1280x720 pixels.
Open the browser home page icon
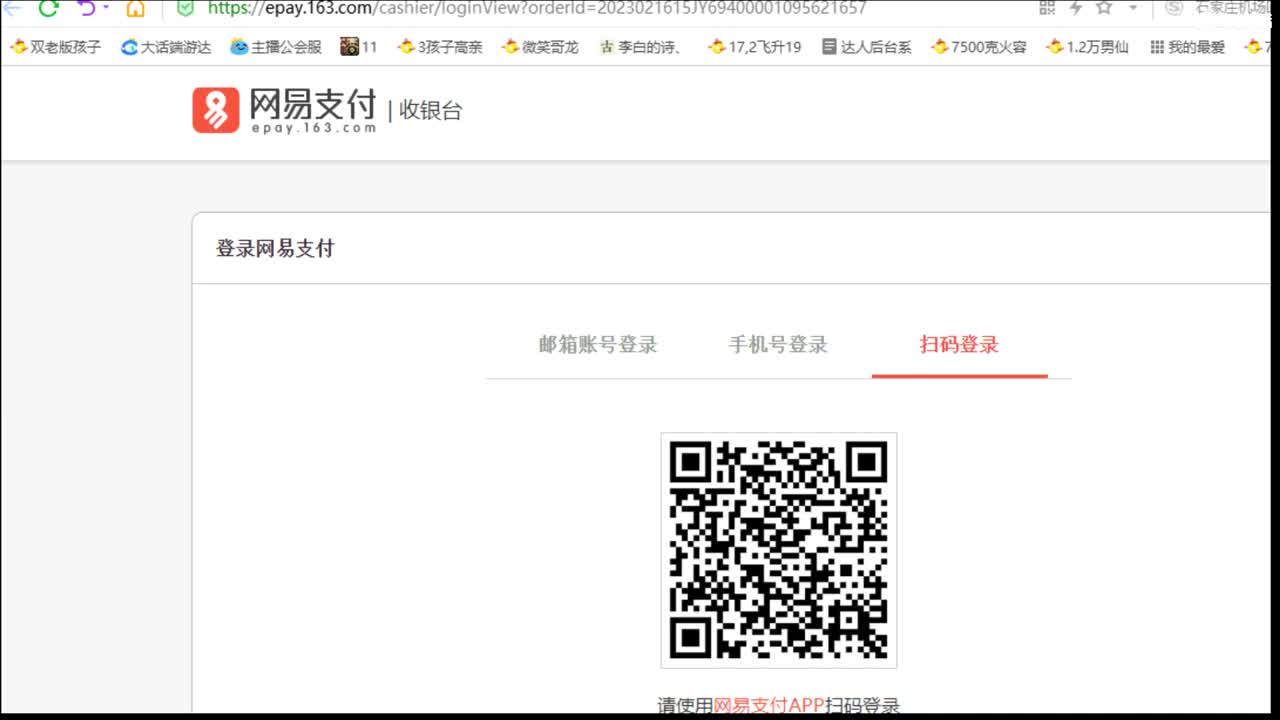136,8
